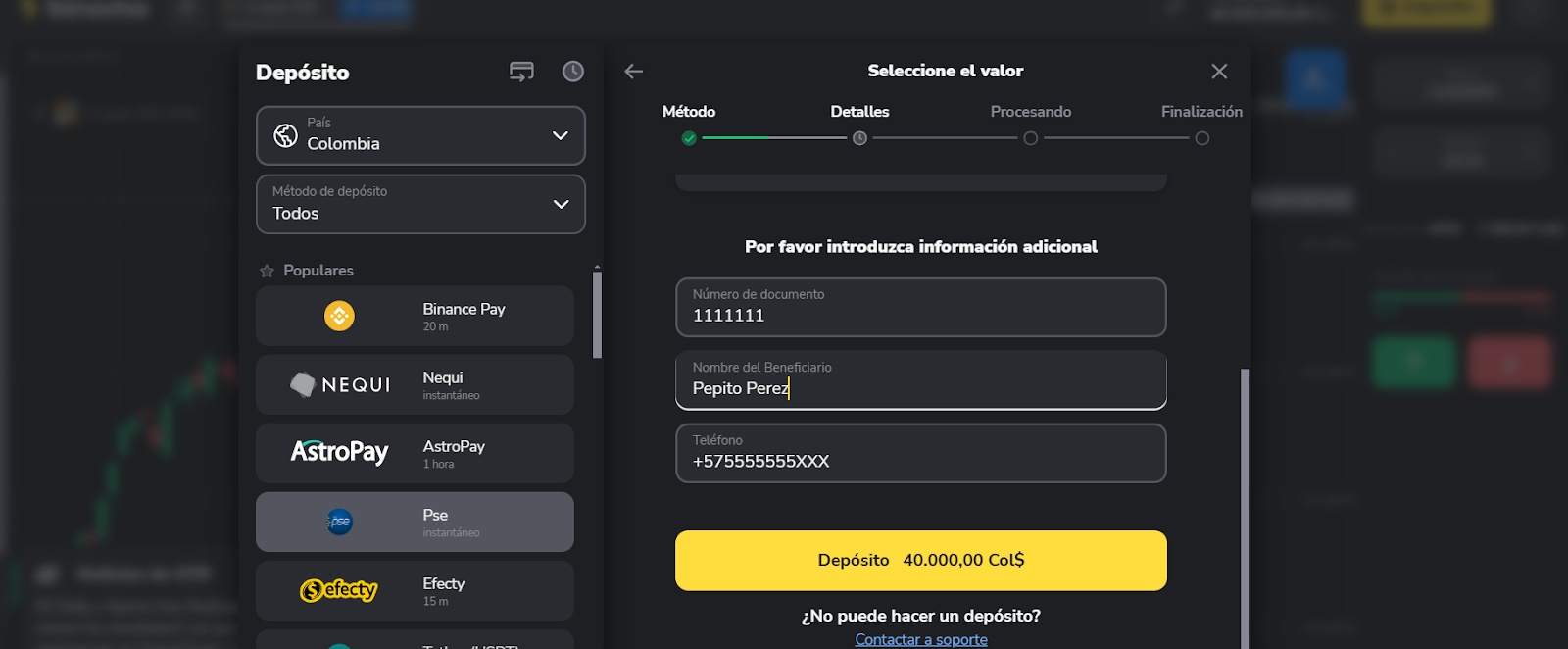
Task: Open the deposit history clock icon
Action: tap(573, 72)
